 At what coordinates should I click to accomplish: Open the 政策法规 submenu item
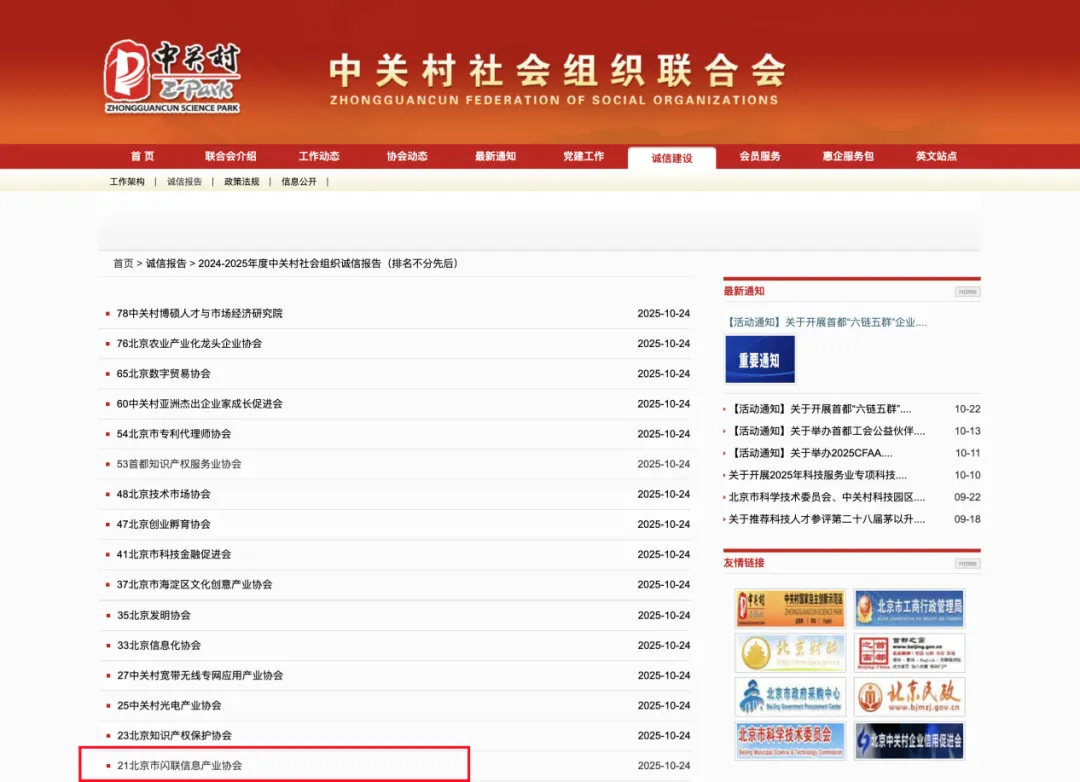click(241, 182)
